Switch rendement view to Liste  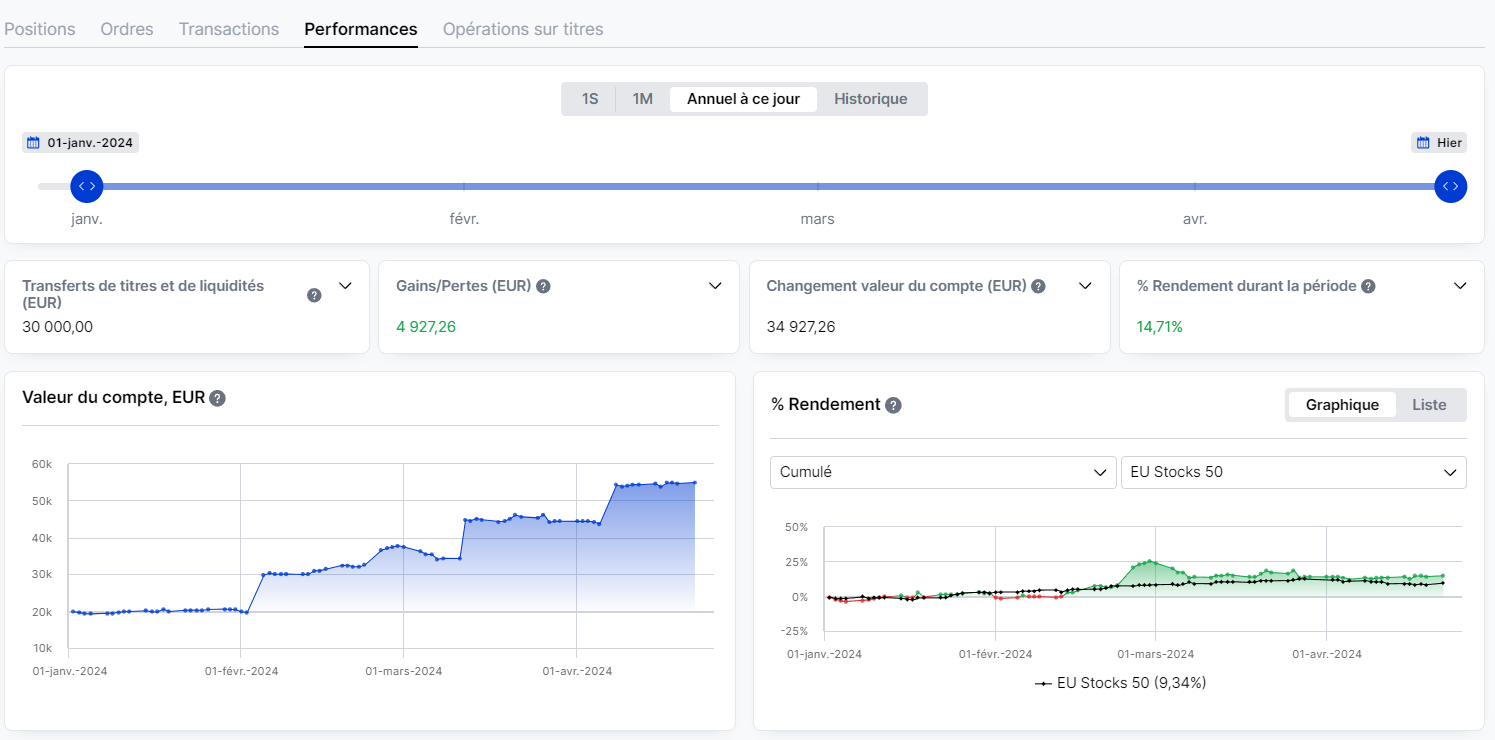[1429, 405]
